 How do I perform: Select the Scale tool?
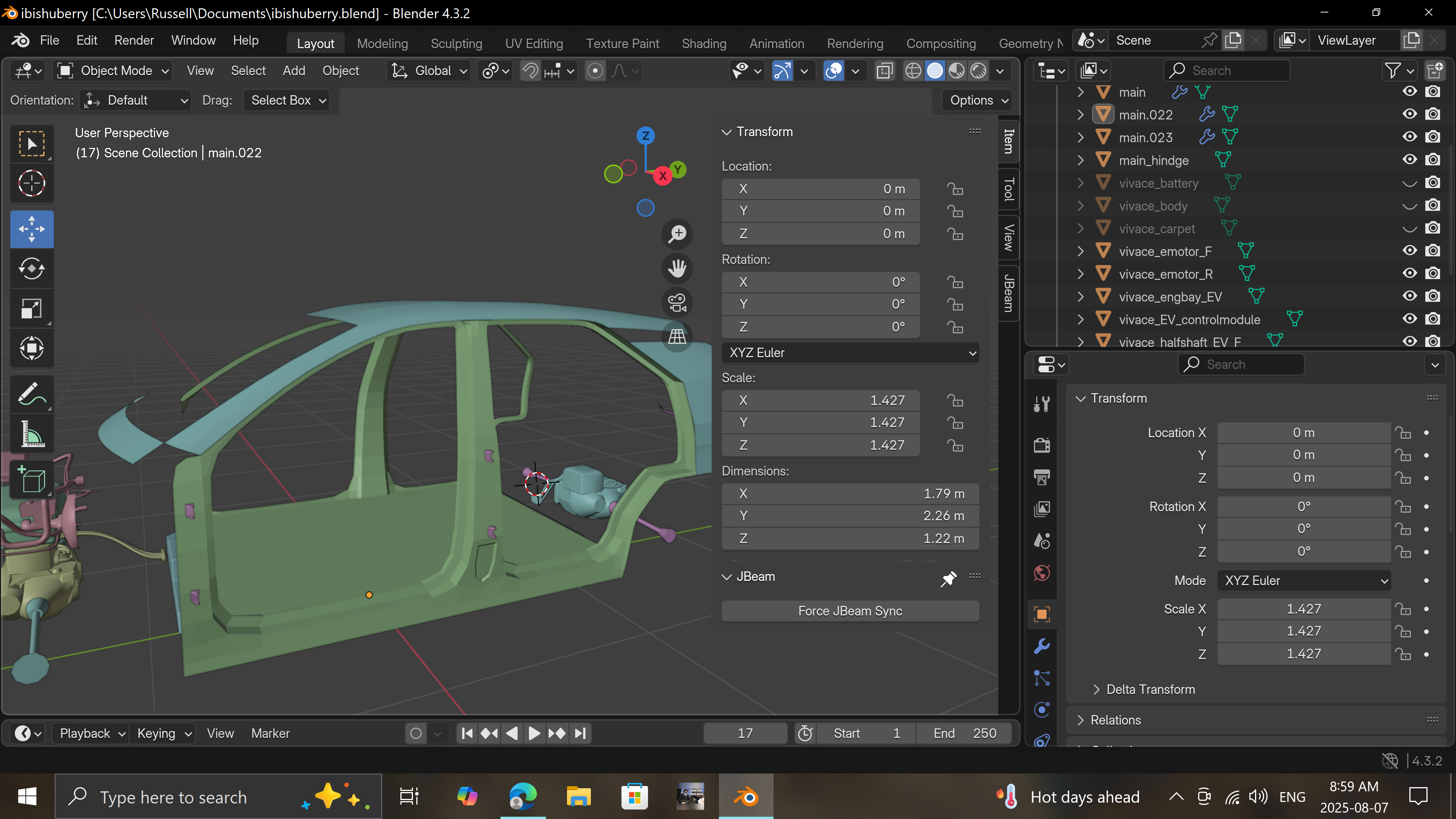coord(31,309)
